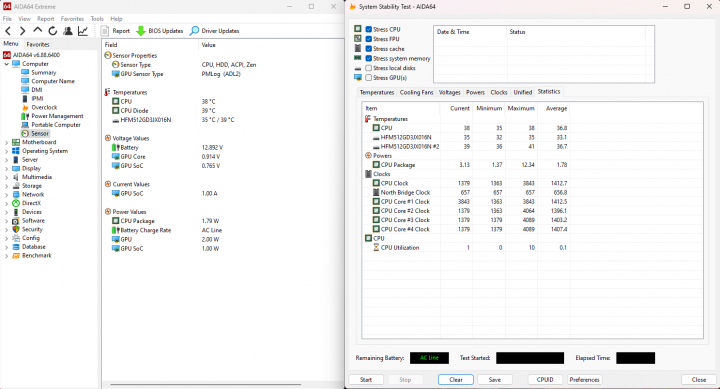Click the Stress CPU chip icon

[358, 28]
